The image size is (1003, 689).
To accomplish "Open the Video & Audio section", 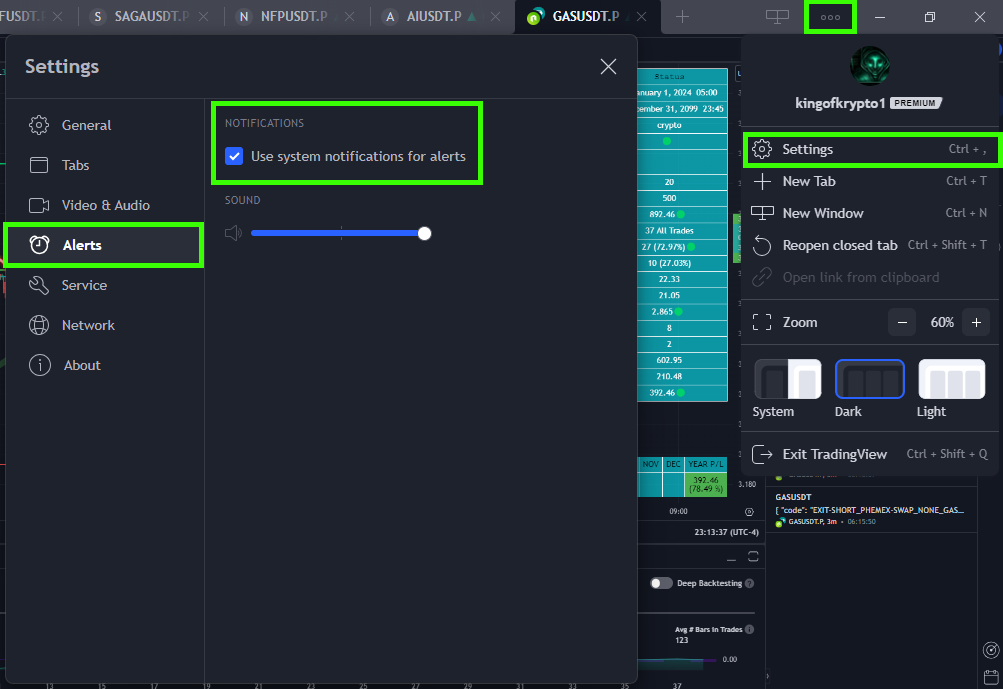I will pos(105,205).
